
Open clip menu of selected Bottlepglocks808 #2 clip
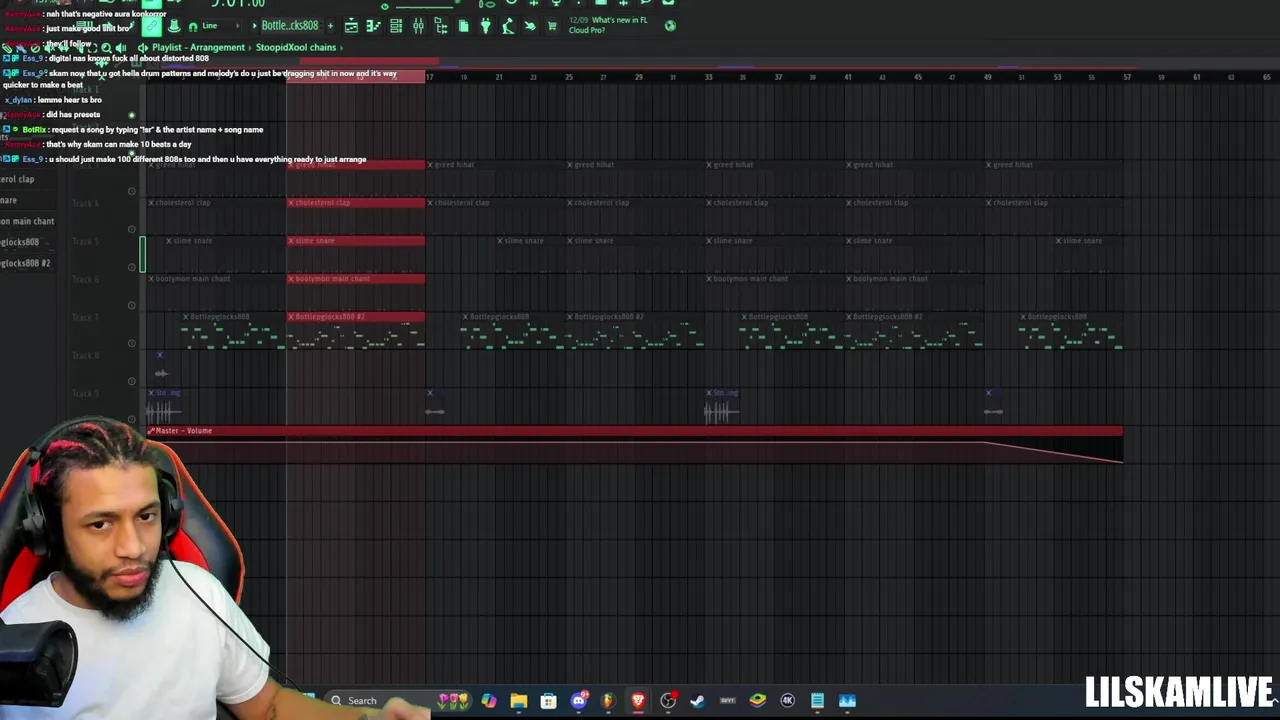[x=292, y=317]
